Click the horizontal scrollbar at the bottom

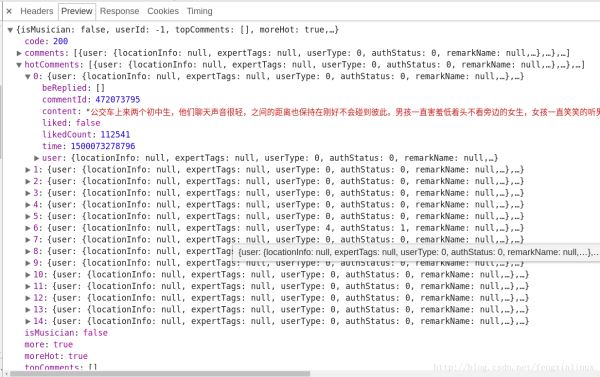(160, 374)
